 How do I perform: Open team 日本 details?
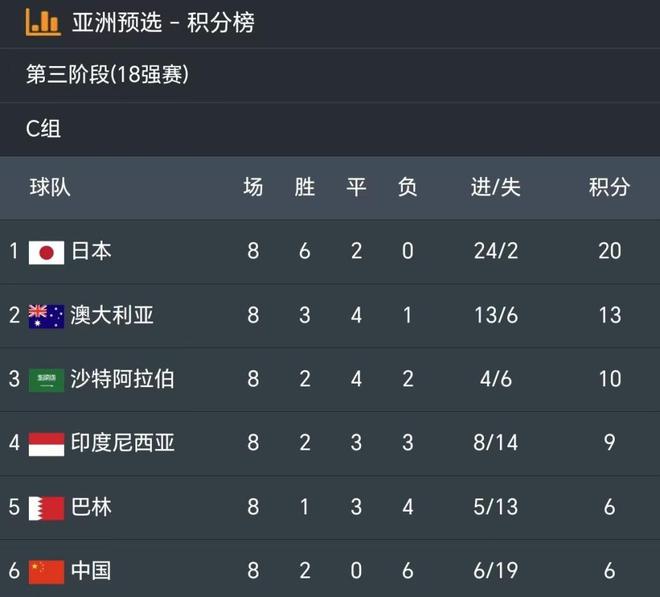pyautogui.click(x=91, y=251)
